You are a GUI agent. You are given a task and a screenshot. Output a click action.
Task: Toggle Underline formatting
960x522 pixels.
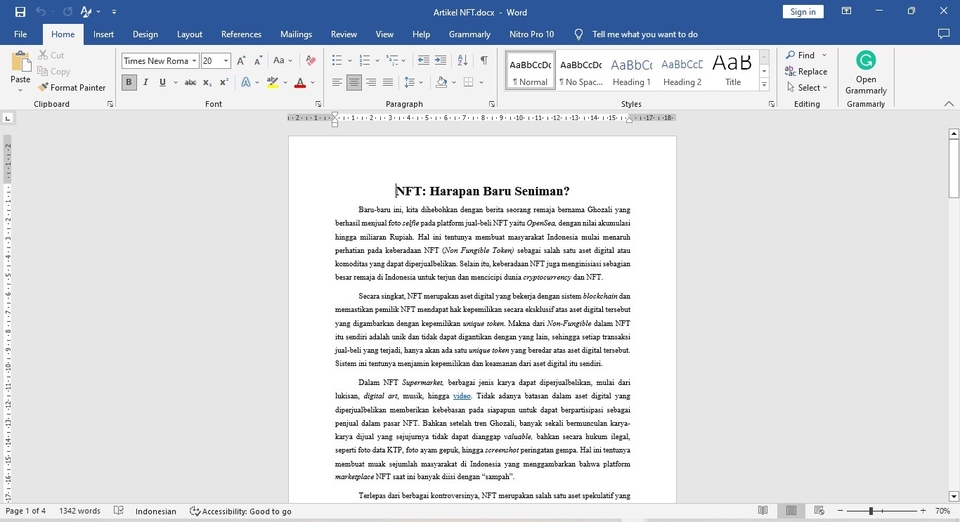click(162, 82)
